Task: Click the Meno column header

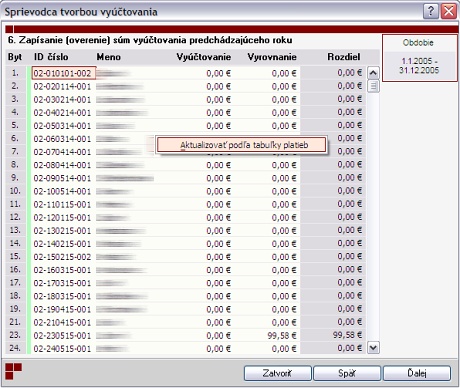Action: [x=109, y=57]
